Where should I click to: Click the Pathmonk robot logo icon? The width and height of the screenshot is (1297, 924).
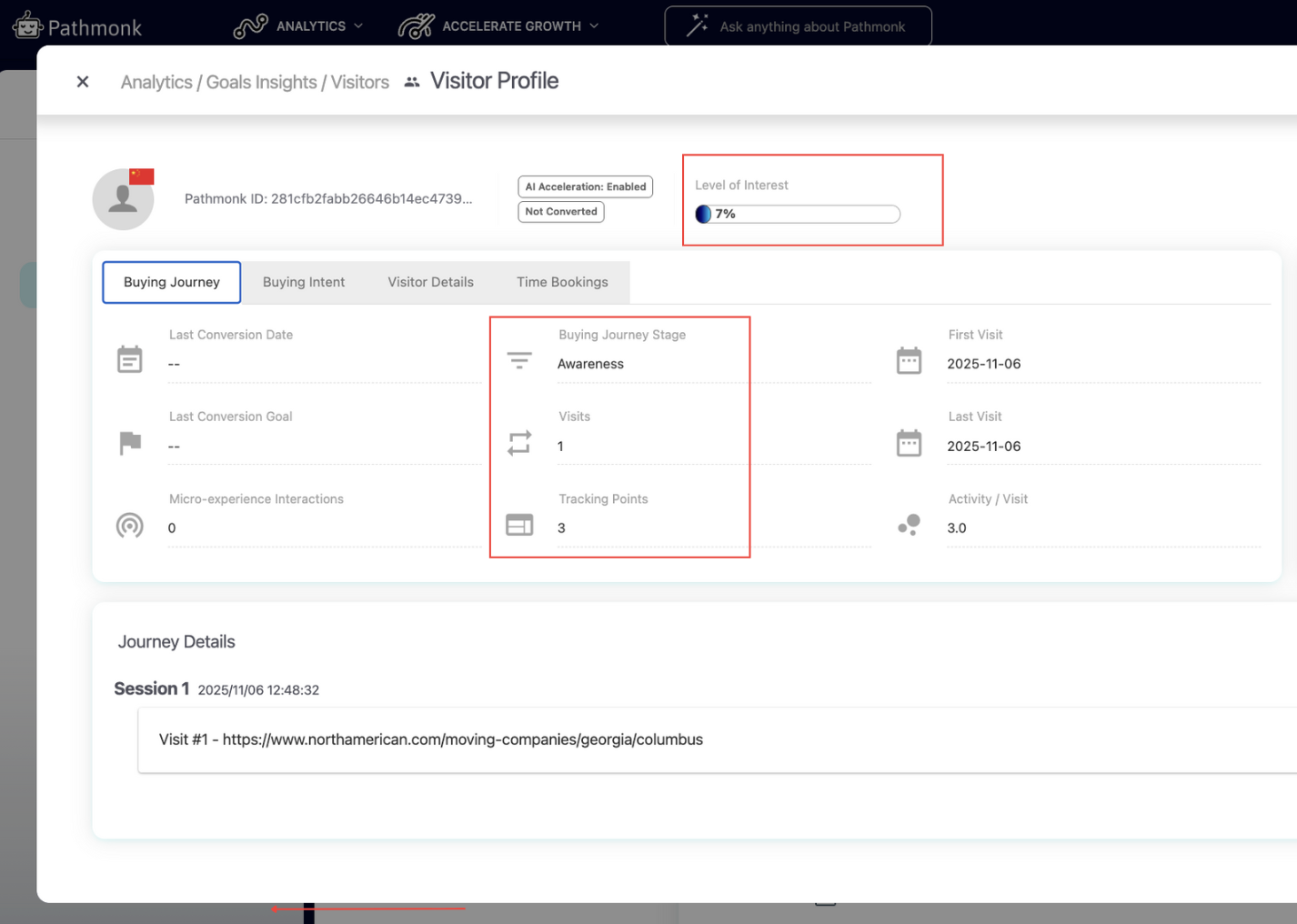click(x=27, y=25)
